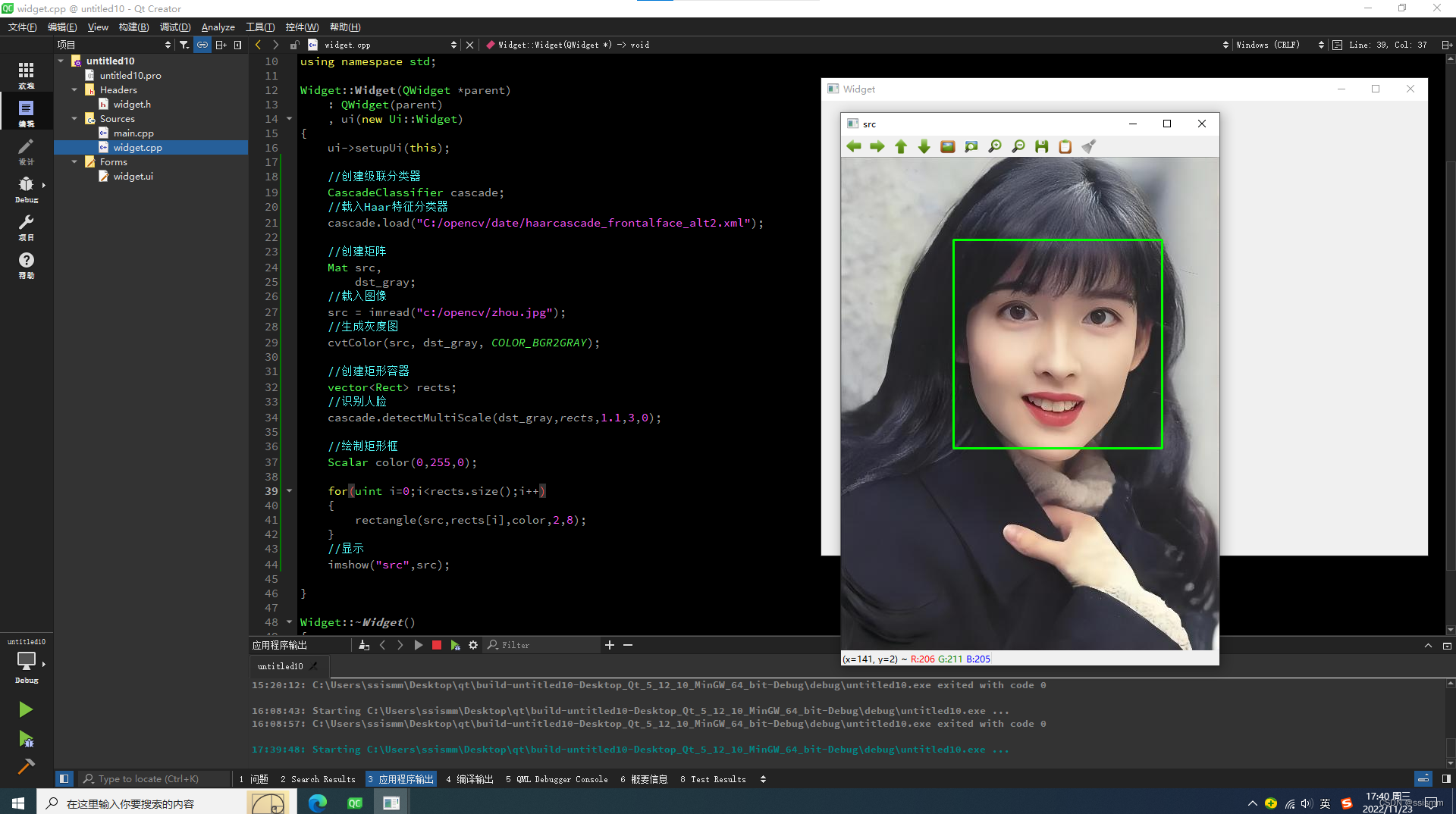The width and height of the screenshot is (1456, 814).
Task: Pan image up in src window
Action: pos(901,146)
